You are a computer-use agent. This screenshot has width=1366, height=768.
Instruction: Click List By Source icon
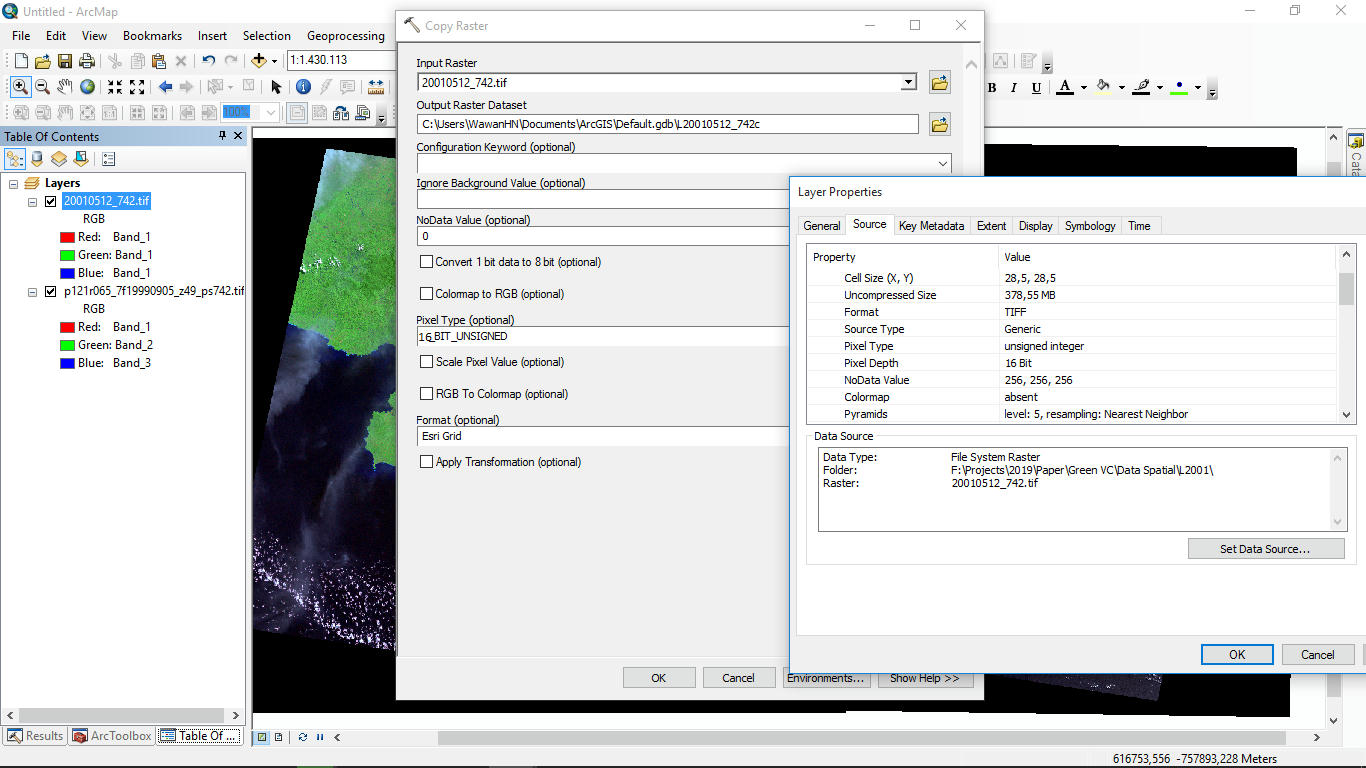37,159
